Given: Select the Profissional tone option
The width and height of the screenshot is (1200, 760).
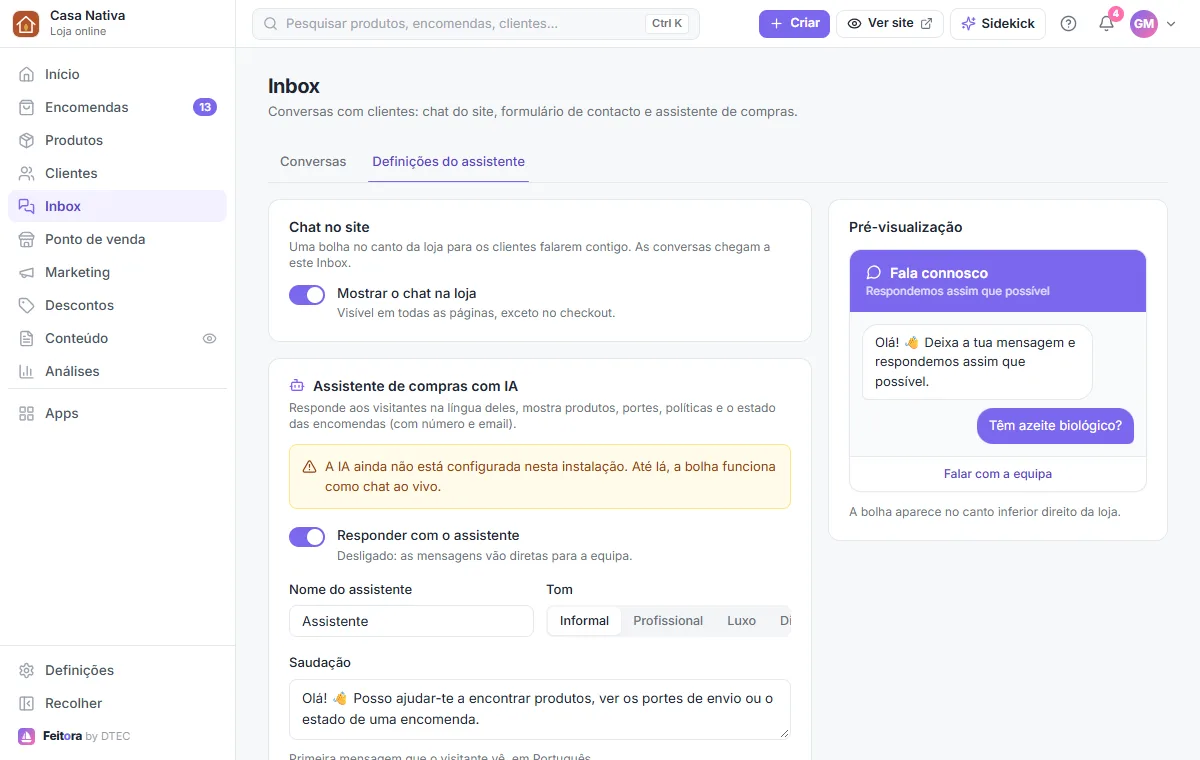Looking at the screenshot, I should [668, 621].
